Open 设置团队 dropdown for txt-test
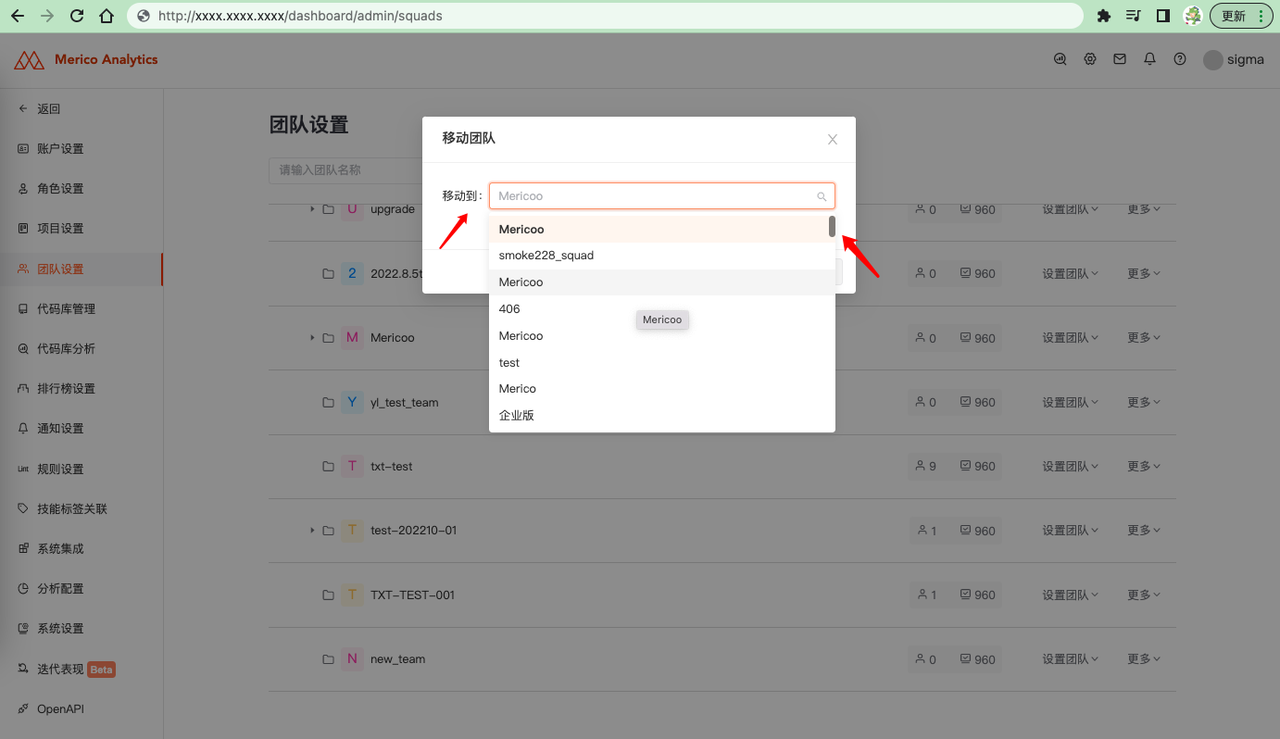 tap(1070, 466)
